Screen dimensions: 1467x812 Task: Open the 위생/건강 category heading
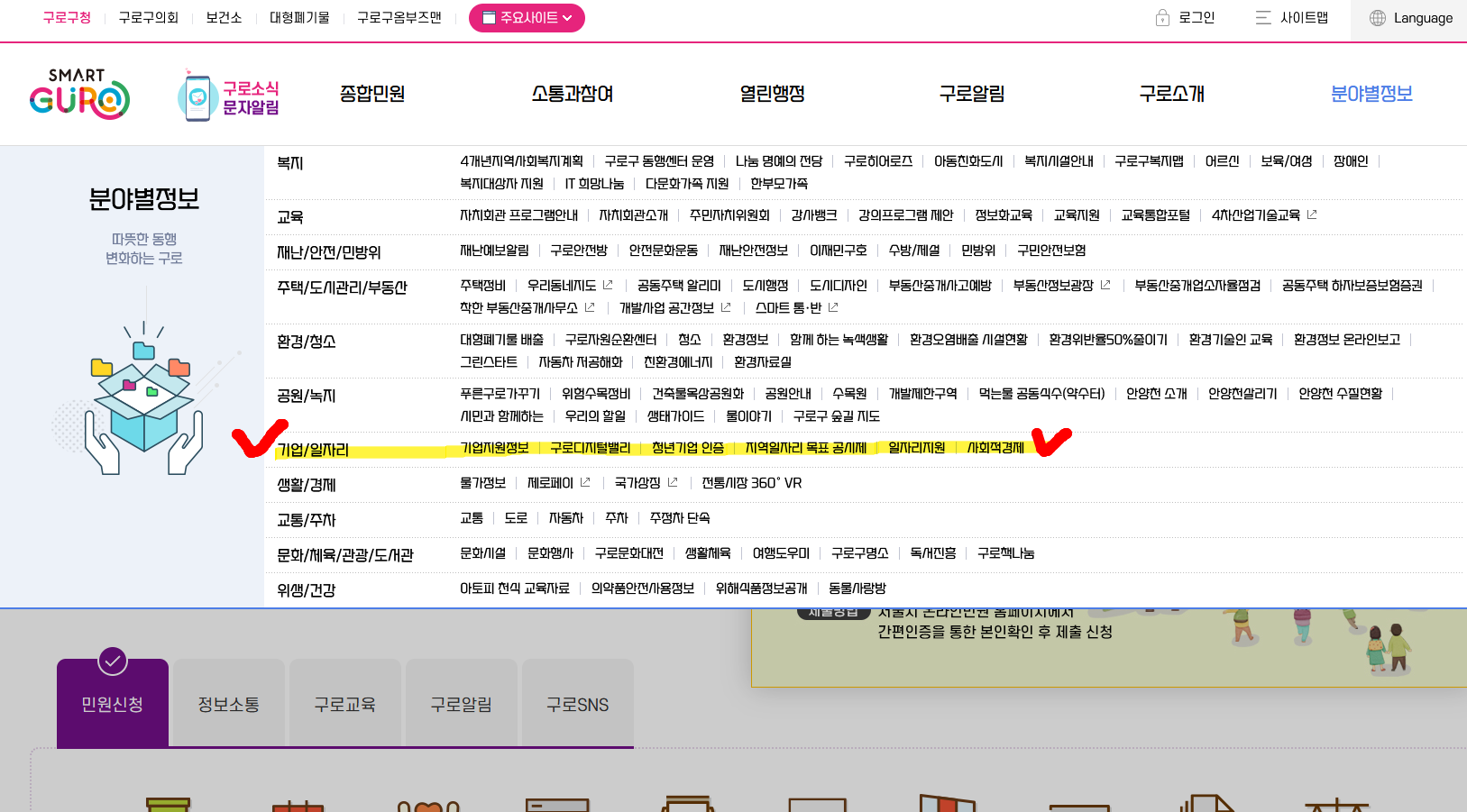(307, 590)
